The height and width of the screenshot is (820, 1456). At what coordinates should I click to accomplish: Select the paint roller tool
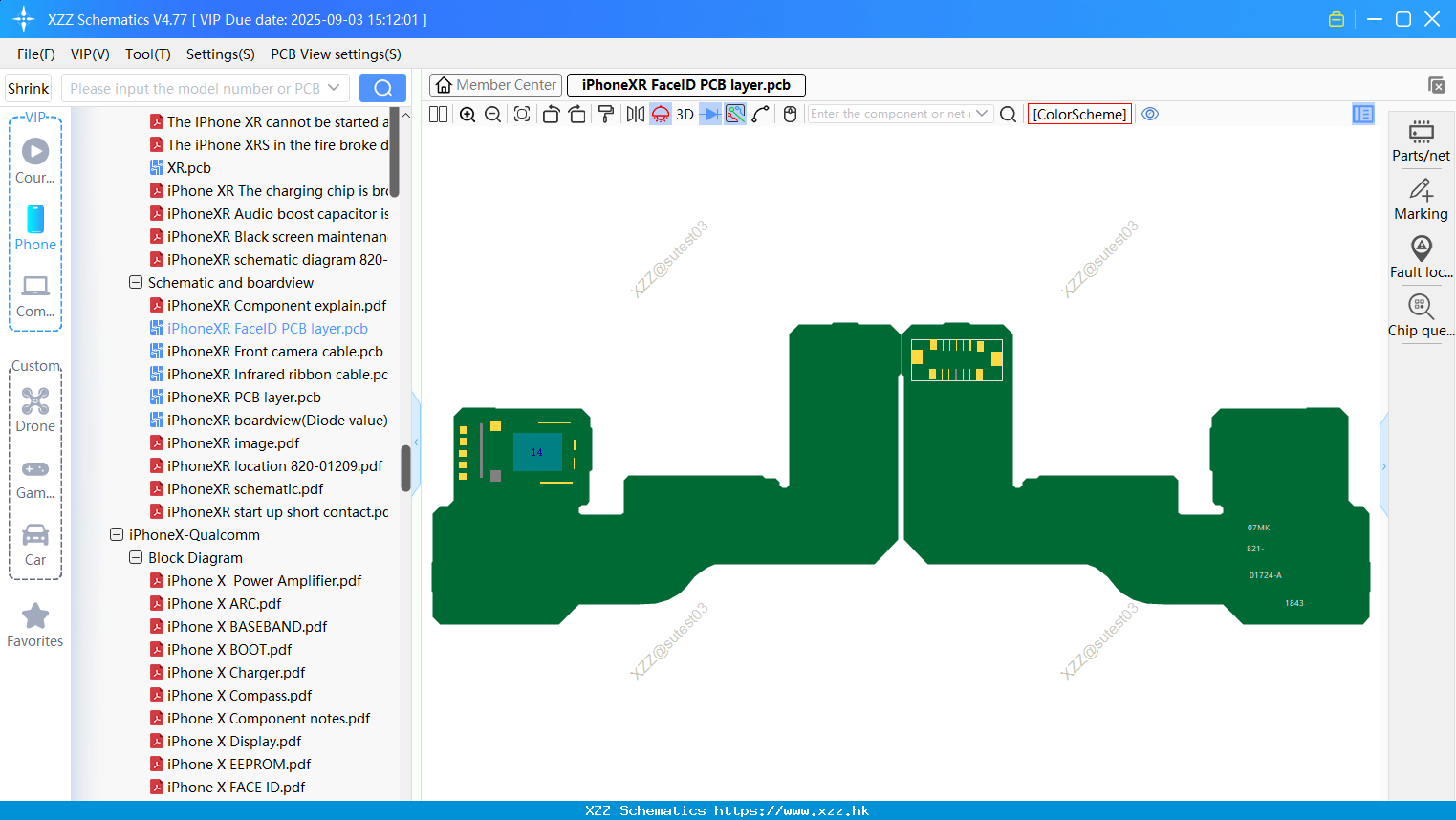pyautogui.click(x=606, y=114)
